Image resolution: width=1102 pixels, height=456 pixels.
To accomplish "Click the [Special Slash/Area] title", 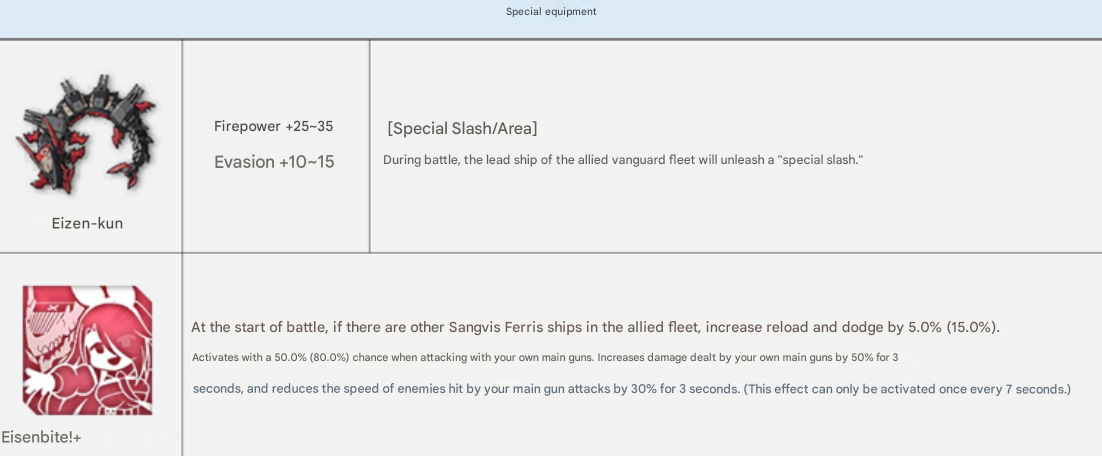I will 462,129.
